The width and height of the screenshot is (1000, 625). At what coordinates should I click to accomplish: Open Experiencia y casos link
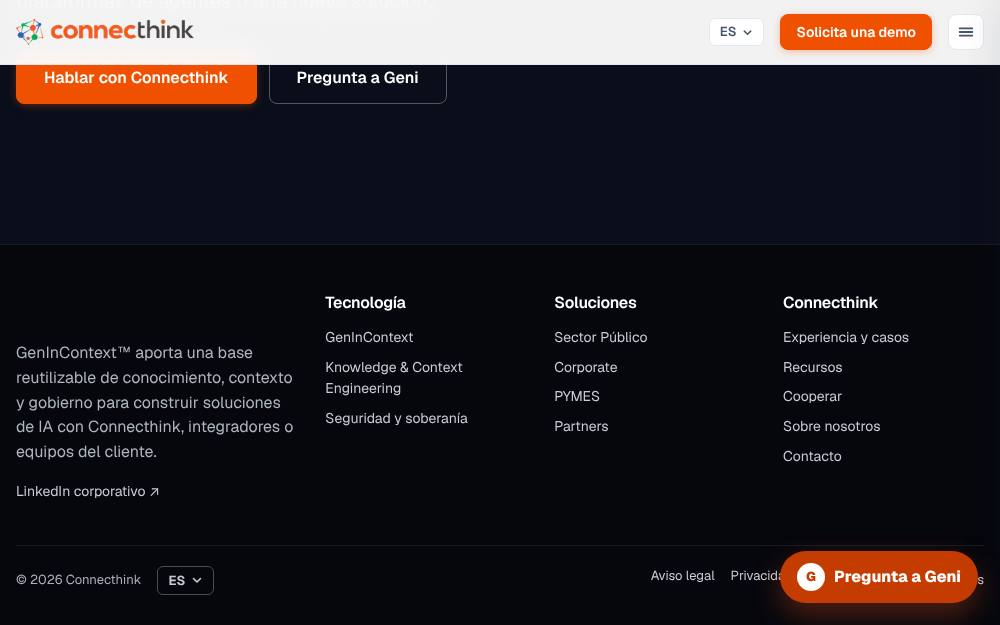(846, 337)
